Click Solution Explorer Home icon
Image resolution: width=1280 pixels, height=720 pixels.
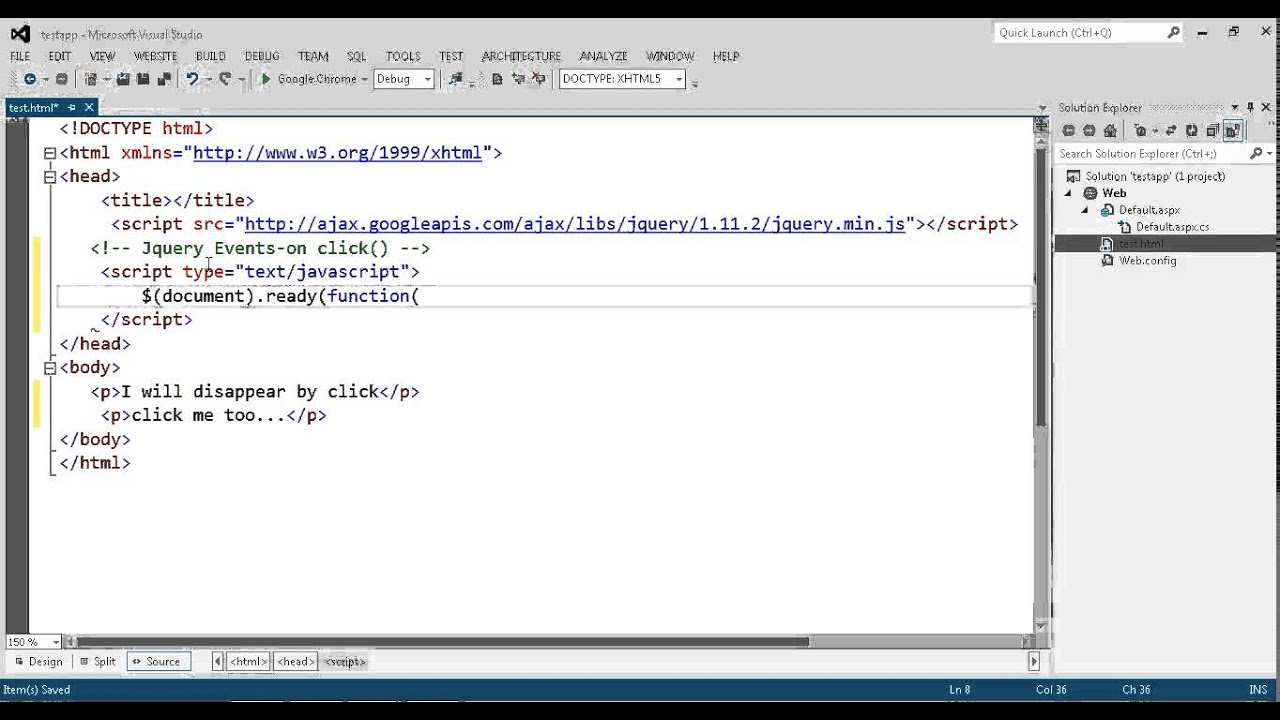1110,130
